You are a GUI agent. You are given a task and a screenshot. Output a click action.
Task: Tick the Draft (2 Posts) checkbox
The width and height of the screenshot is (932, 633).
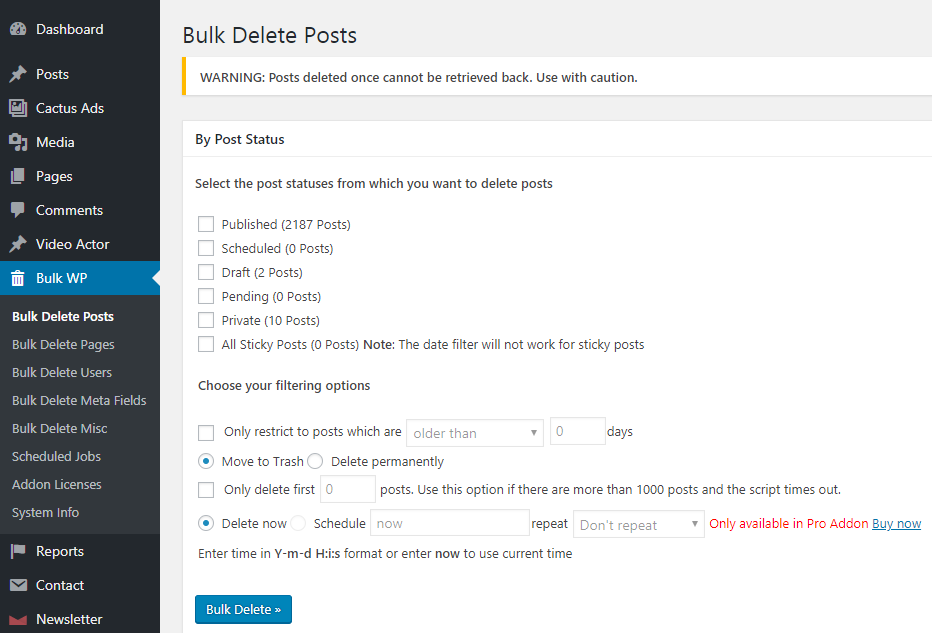(206, 272)
